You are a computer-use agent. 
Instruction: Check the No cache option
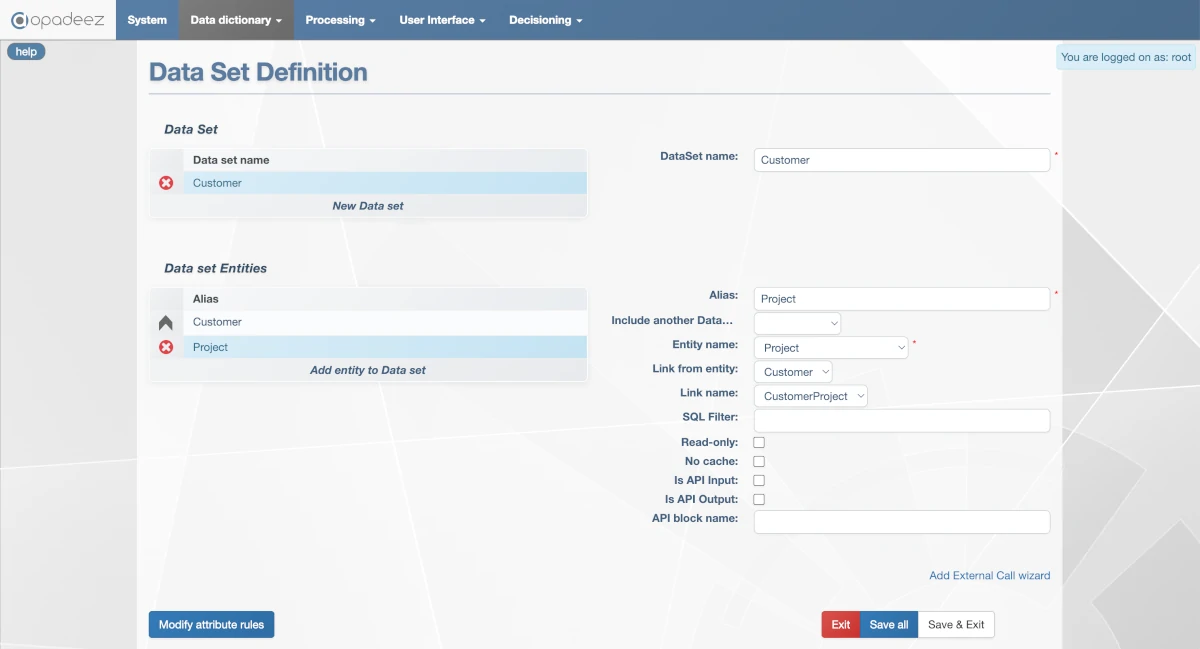758,461
